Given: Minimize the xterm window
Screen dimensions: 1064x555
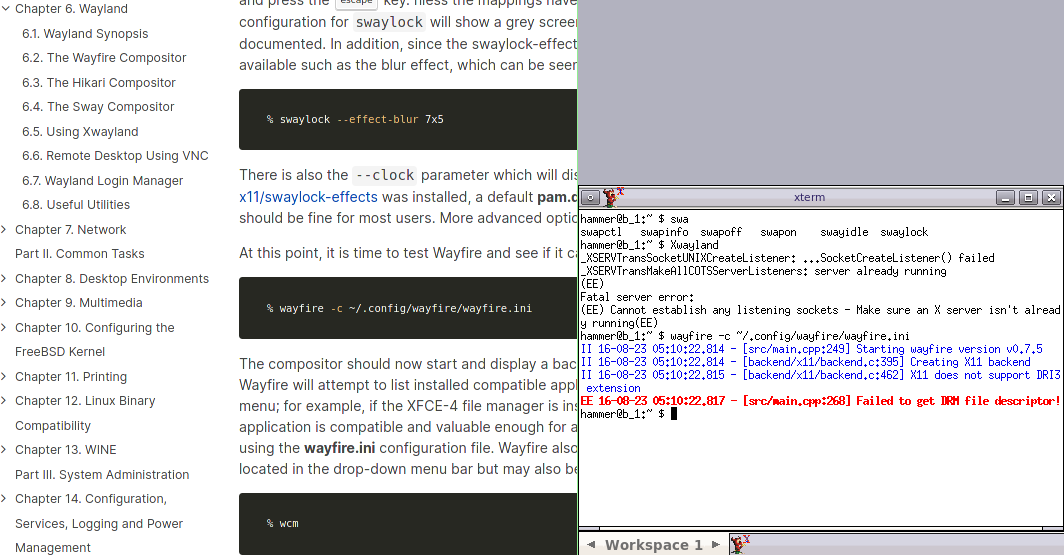Looking at the screenshot, I should click(1006, 197).
